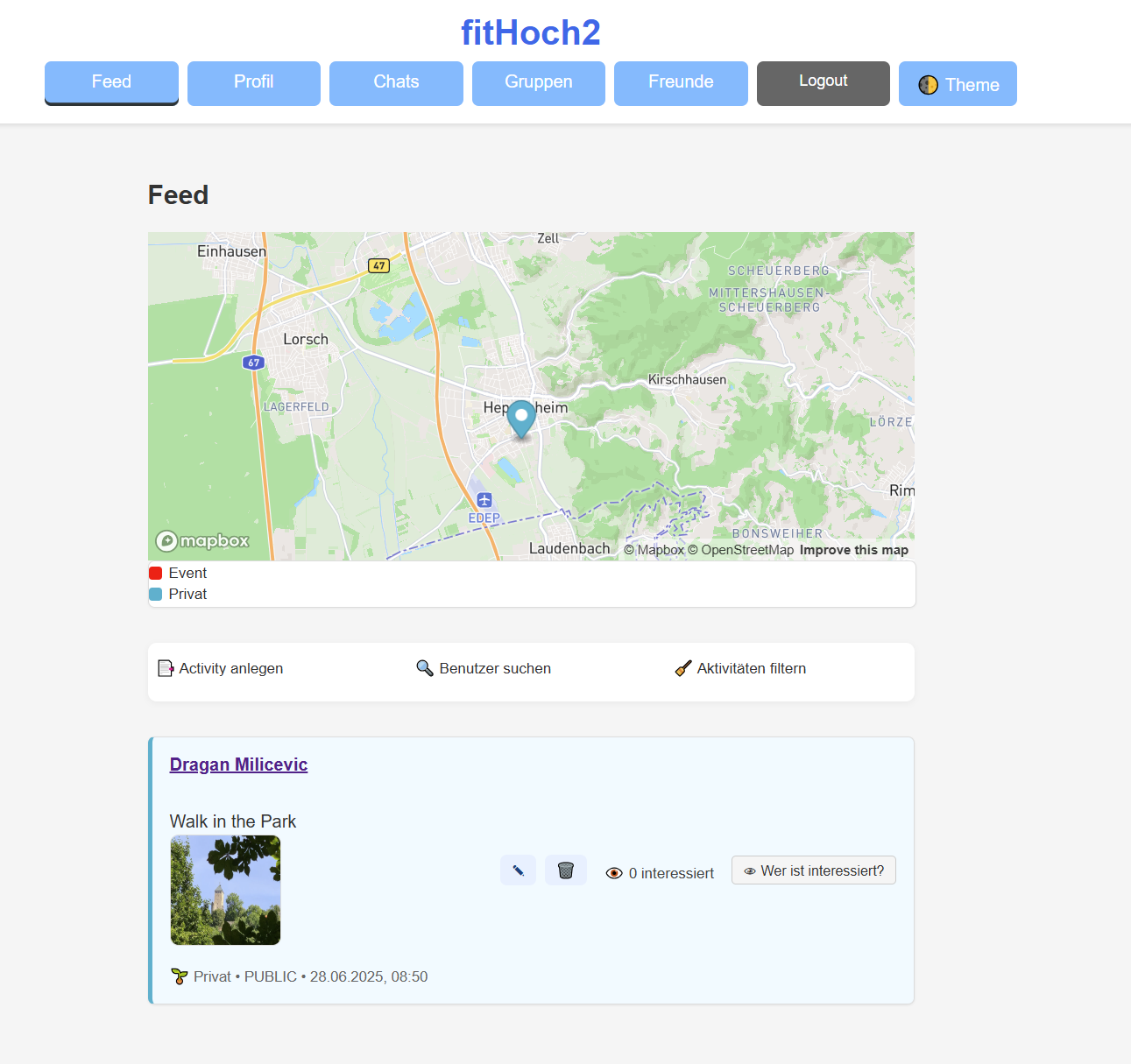1131x1064 pixels.
Task: Click the Logout button
Action: (x=824, y=83)
